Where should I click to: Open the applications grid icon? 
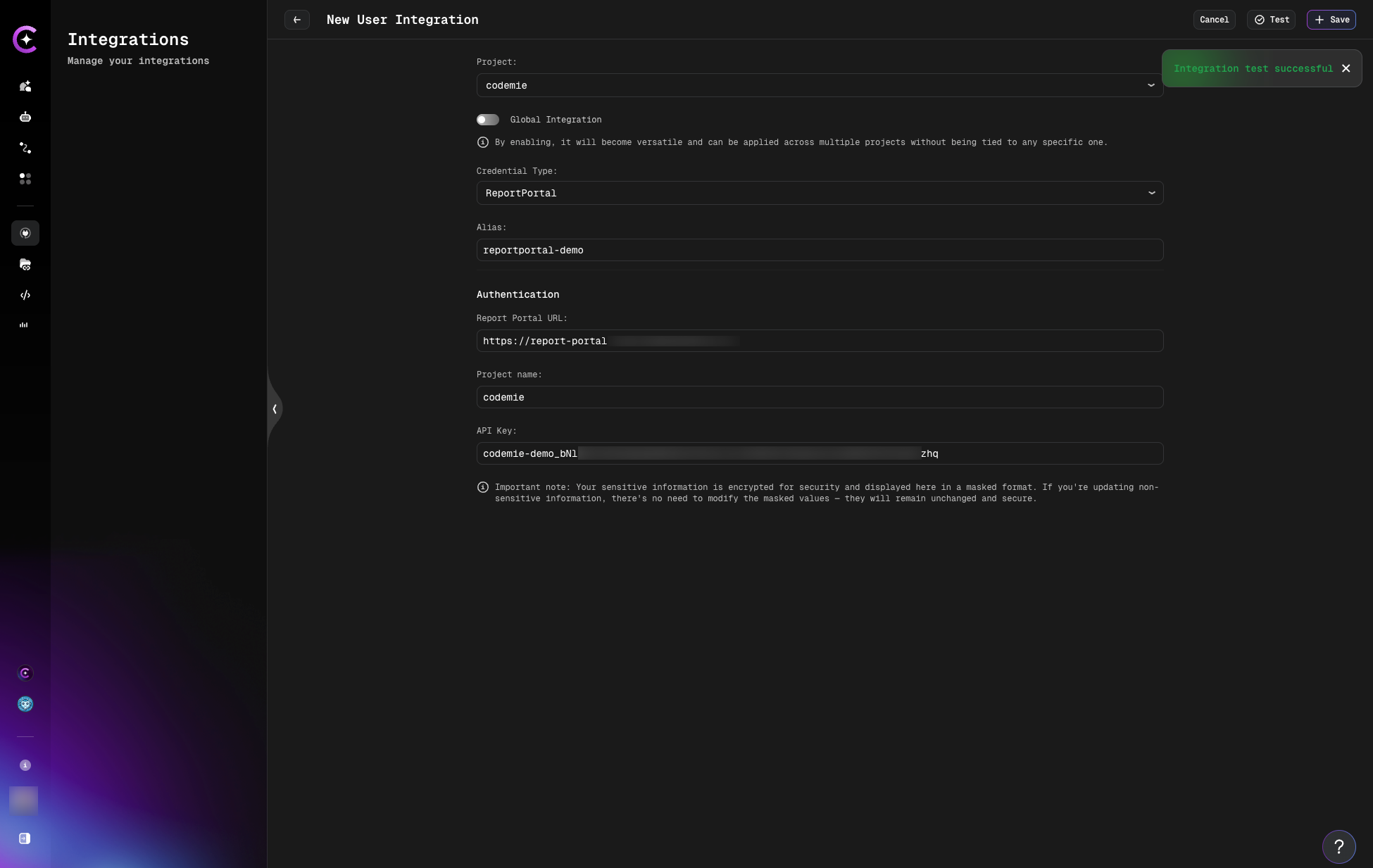pyautogui.click(x=25, y=179)
